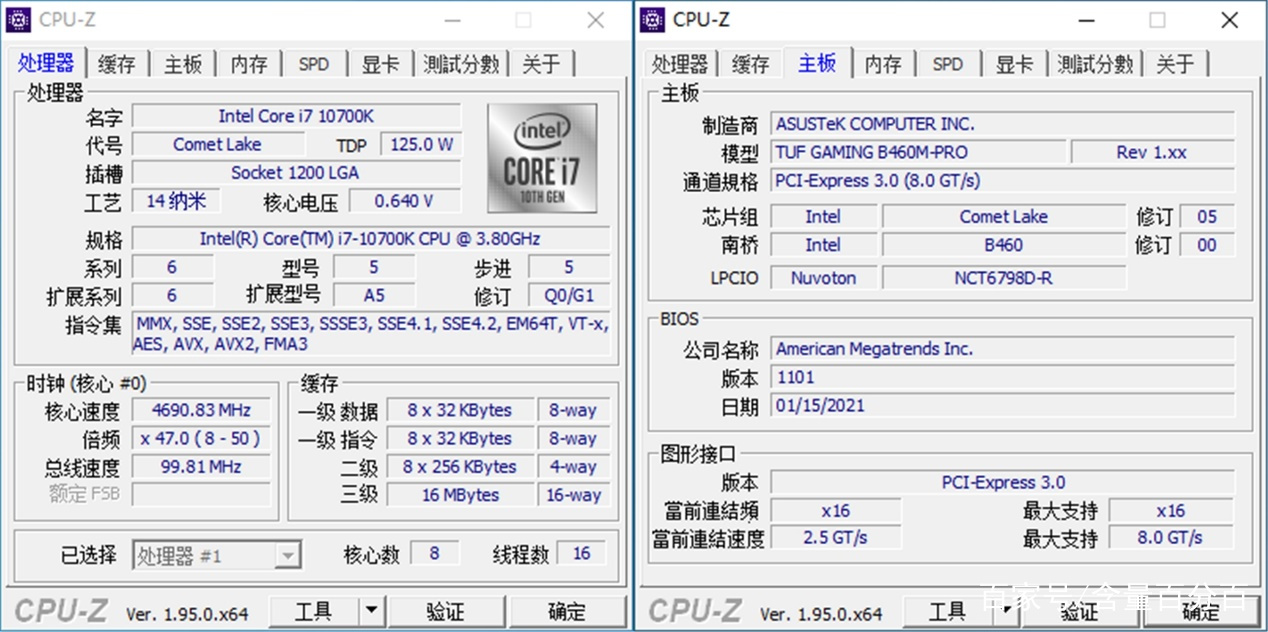
Task: Expand the 处理器 #1 selection list
Action: (290, 554)
